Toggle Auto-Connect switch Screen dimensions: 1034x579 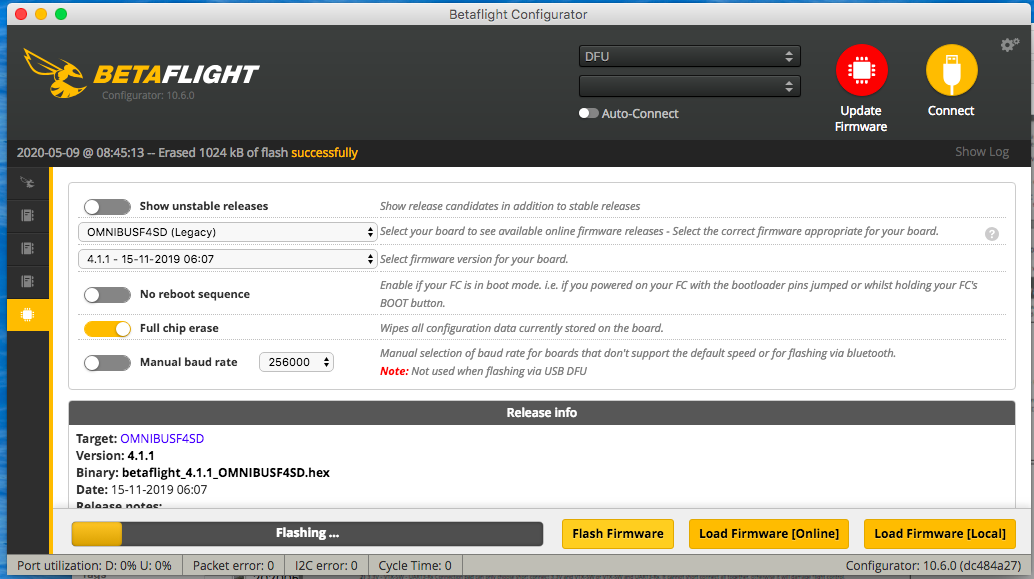[x=588, y=113]
